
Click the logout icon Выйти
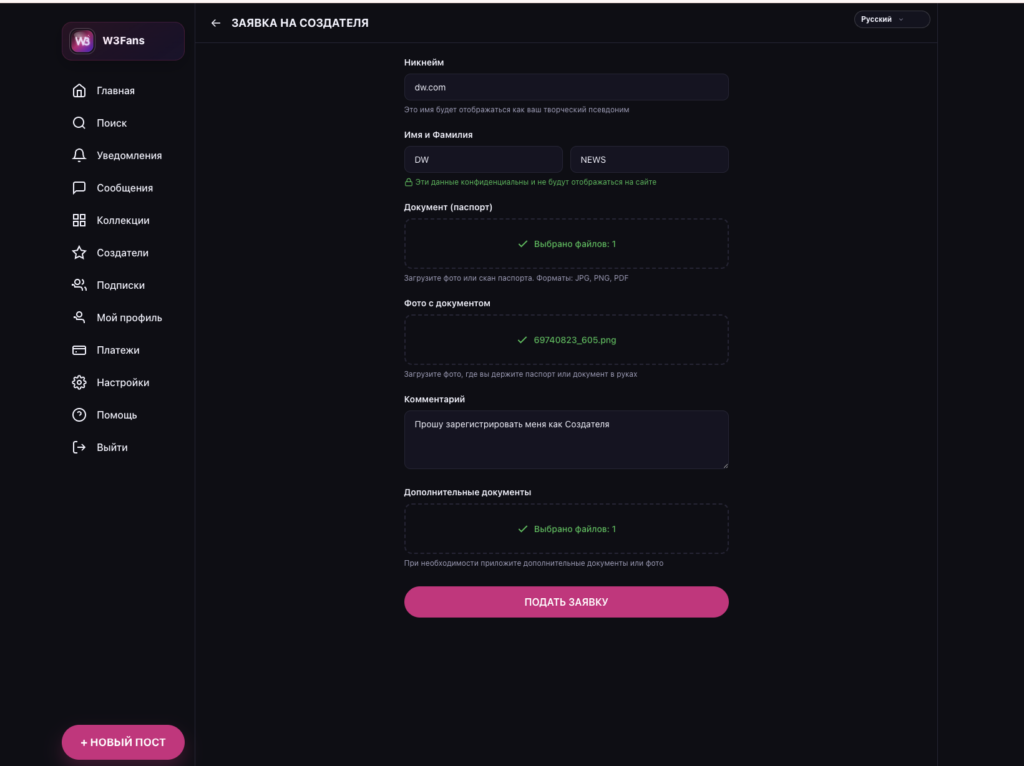[x=79, y=447]
